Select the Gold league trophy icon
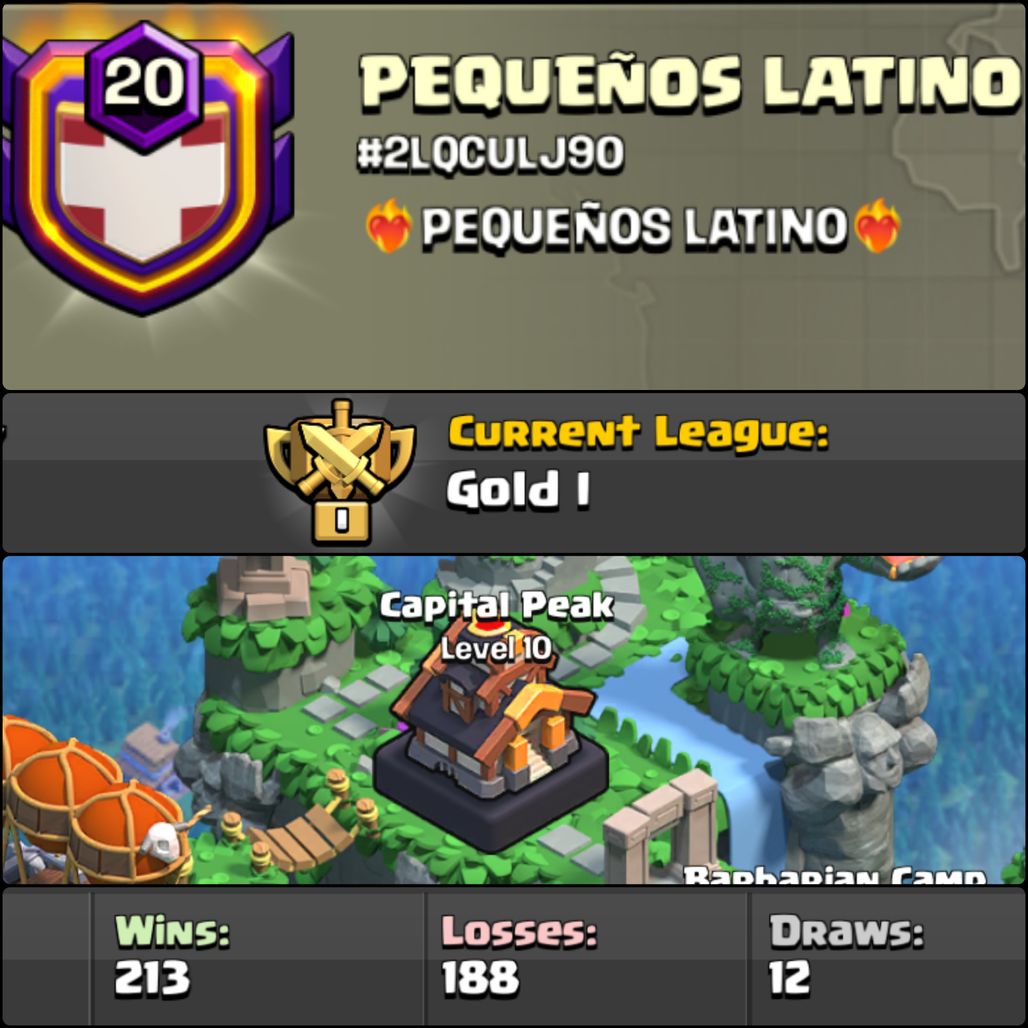Viewport: 1028px width, 1028px height. coord(340,472)
